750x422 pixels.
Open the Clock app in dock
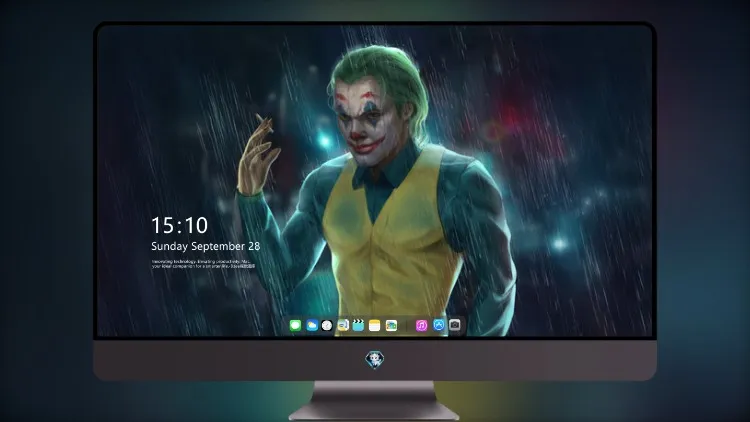327,325
